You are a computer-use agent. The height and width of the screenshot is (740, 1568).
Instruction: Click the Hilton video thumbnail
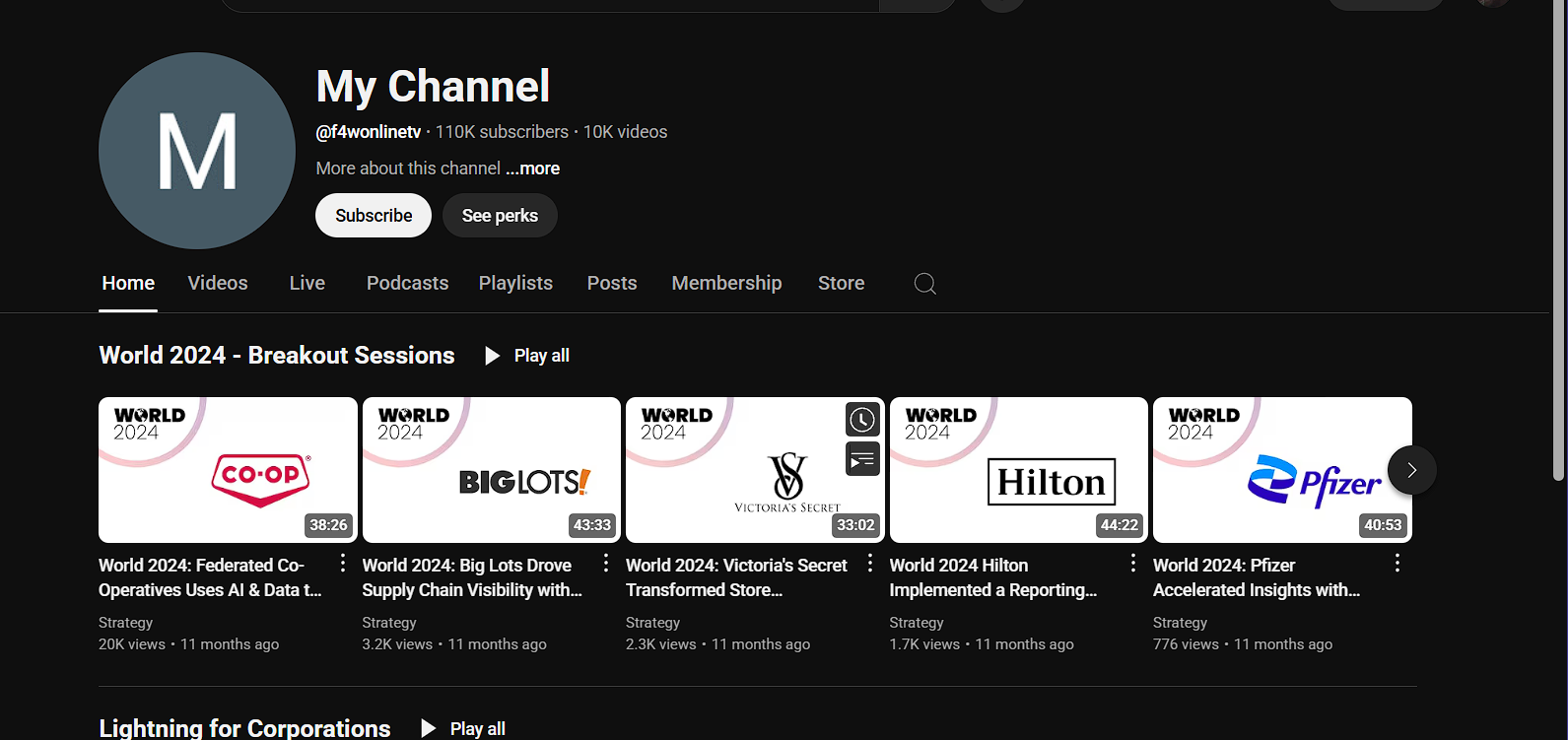click(1019, 470)
